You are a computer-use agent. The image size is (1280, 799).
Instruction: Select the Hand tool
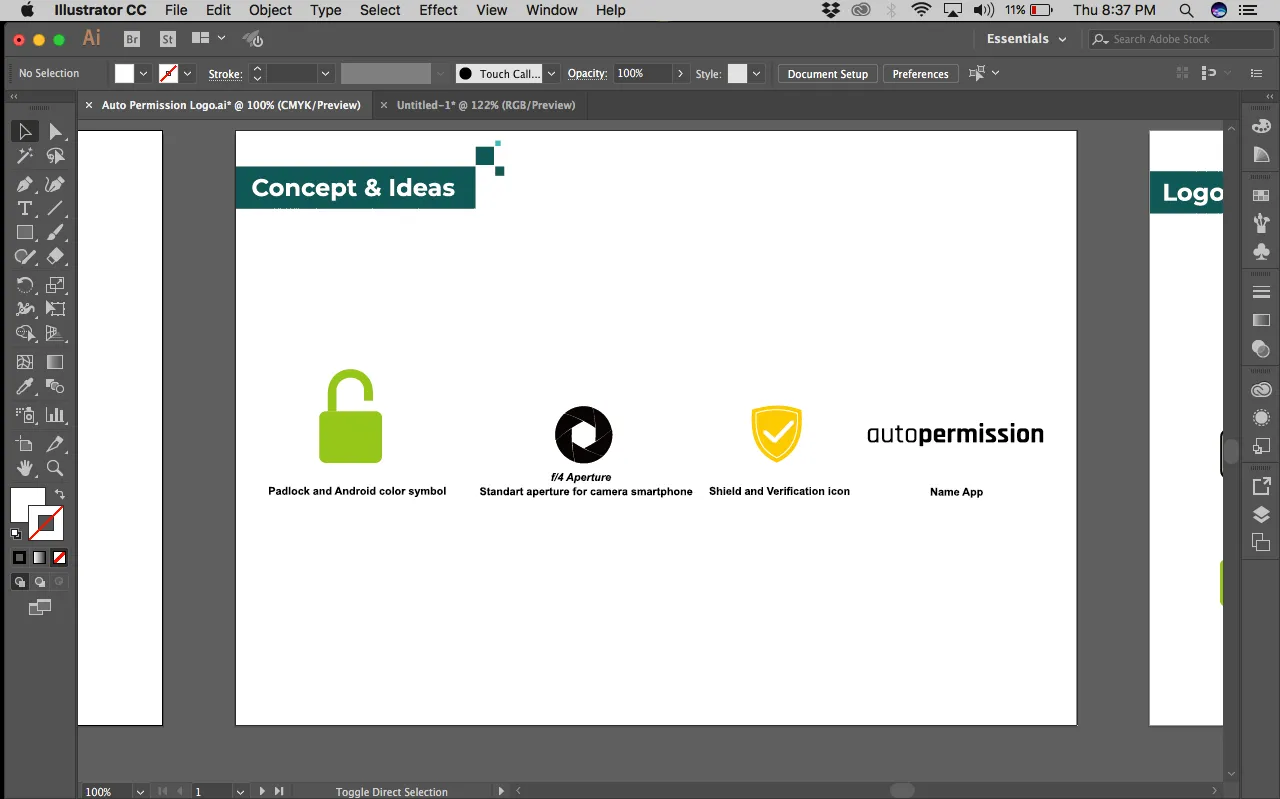tap(25, 468)
